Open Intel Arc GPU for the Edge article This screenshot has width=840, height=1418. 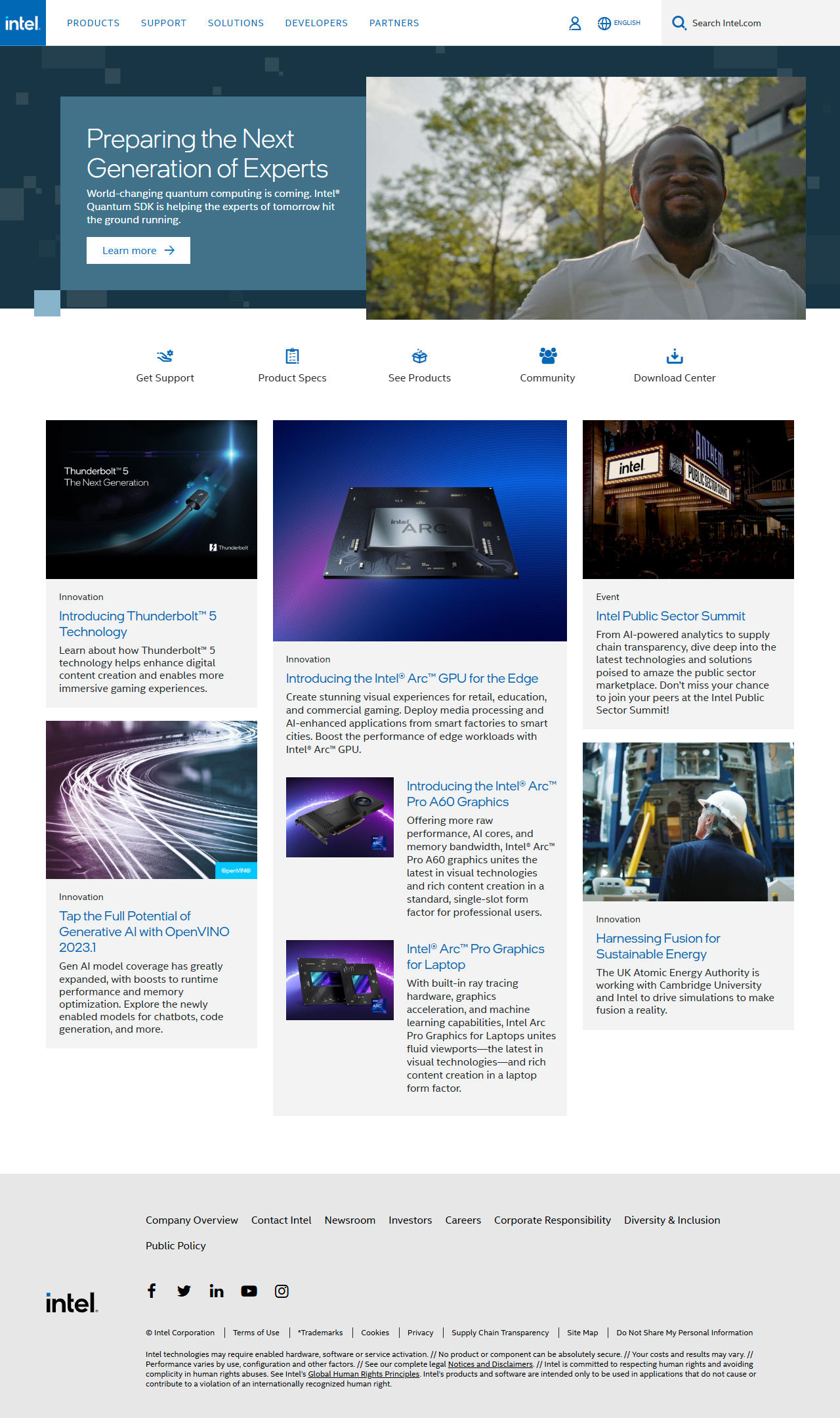[x=412, y=678]
